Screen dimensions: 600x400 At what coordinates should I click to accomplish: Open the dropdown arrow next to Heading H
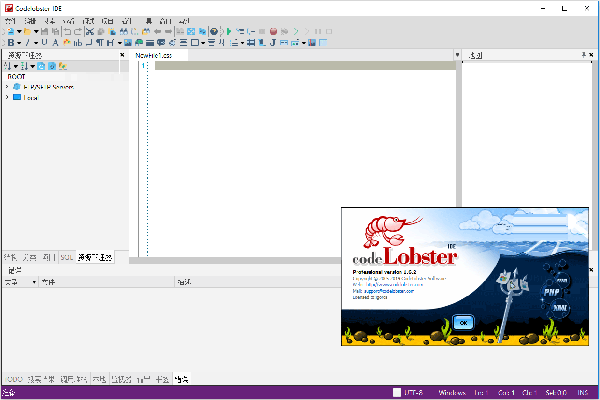point(119,43)
